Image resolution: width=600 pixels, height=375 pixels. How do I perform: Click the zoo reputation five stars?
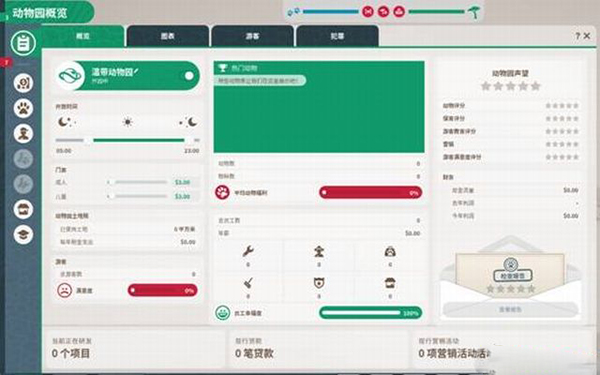point(510,86)
